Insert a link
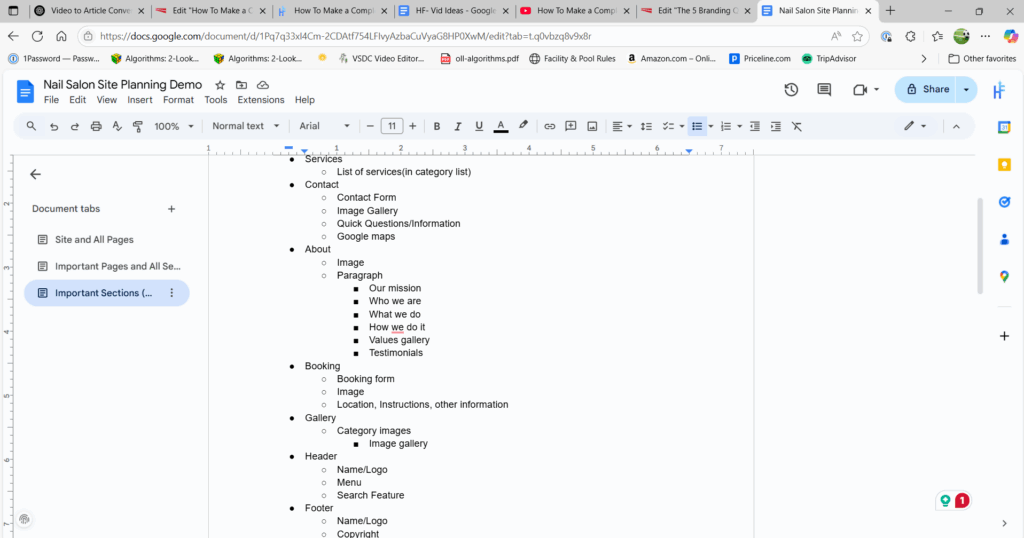Image resolution: width=1024 pixels, height=538 pixels. point(549,127)
